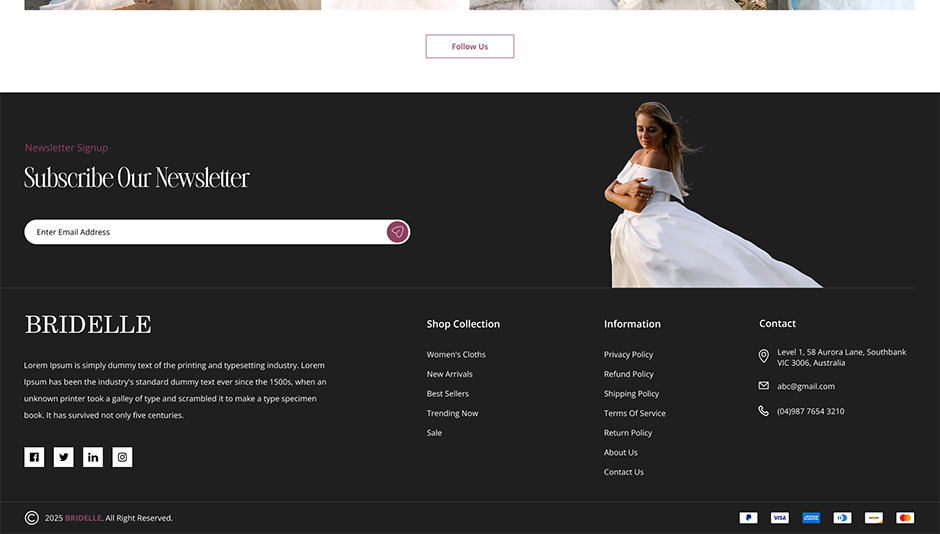Viewport: 940px width, 534px height.
Task: Open the New Arrivals link
Action: tap(449, 374)
